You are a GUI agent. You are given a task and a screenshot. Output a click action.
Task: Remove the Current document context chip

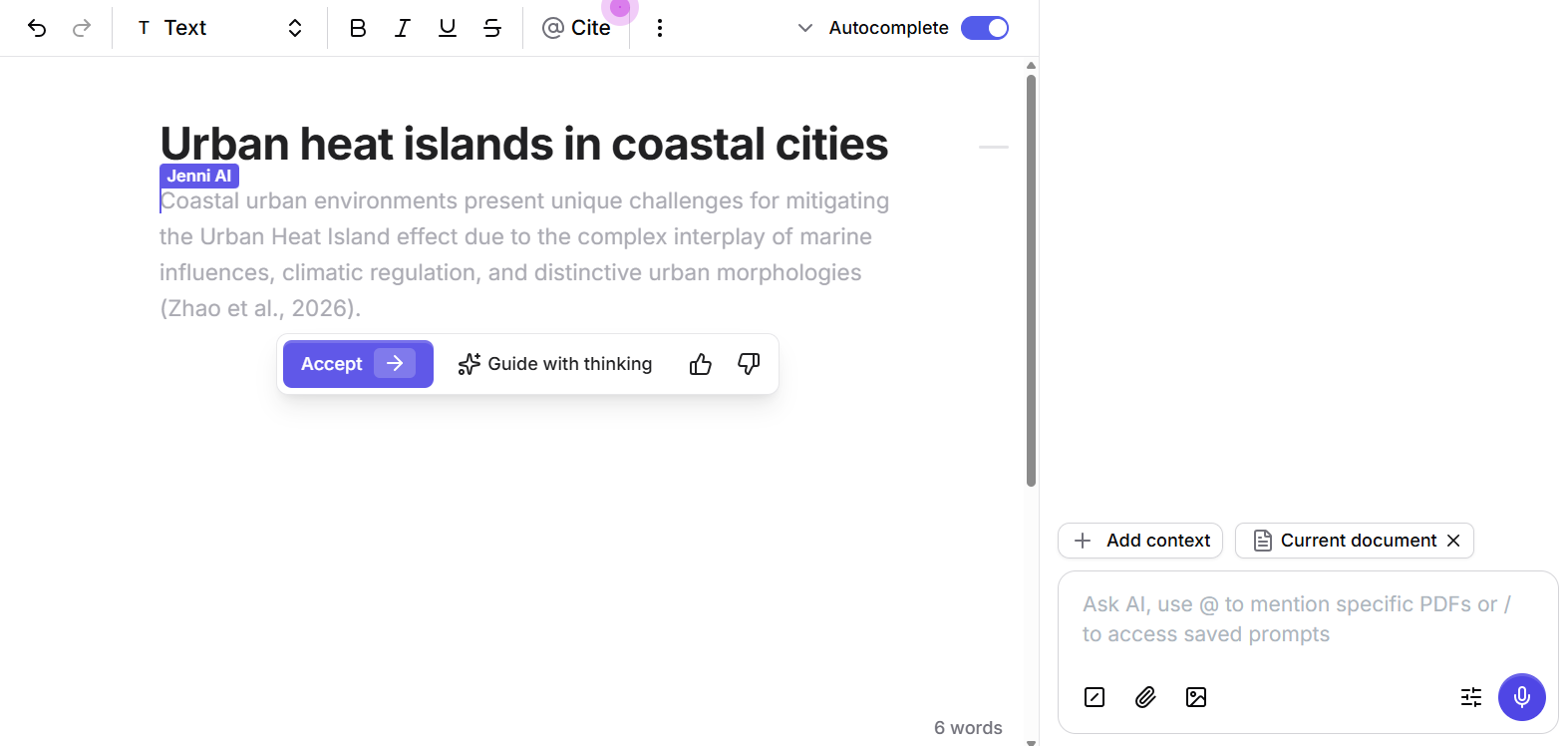1453,541
